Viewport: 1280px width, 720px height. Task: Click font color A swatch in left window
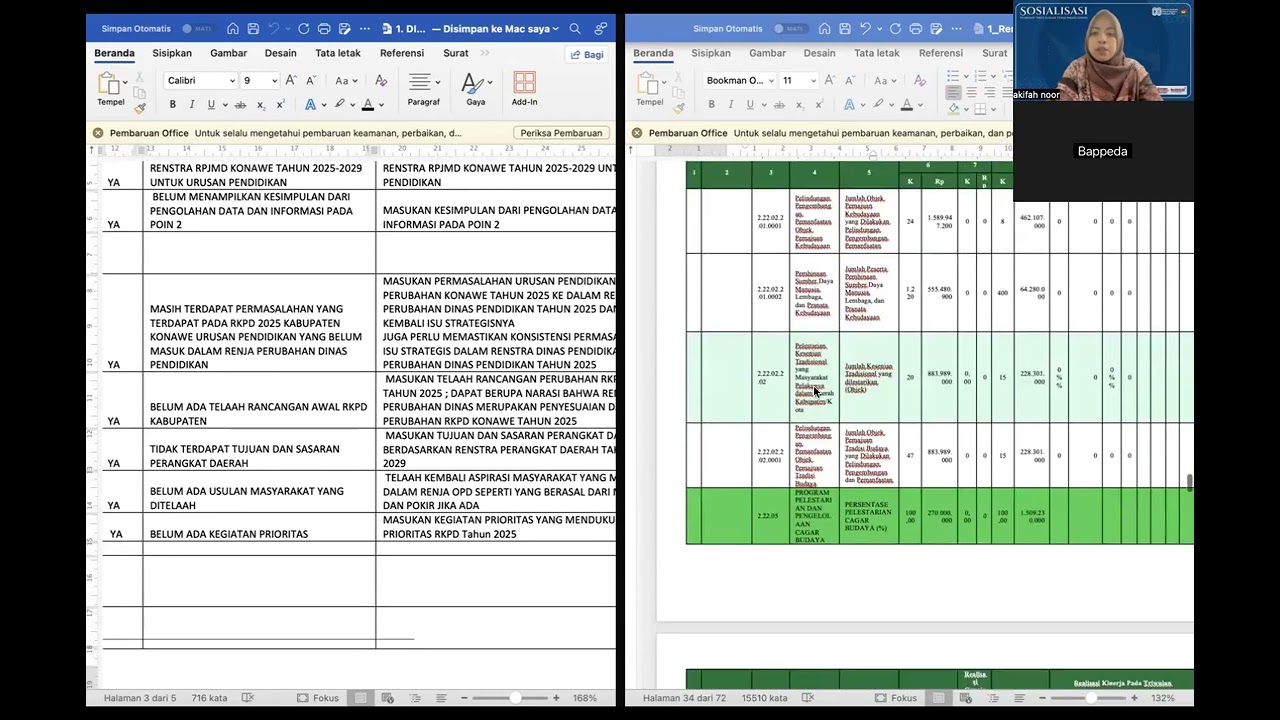tap(368, 104)
